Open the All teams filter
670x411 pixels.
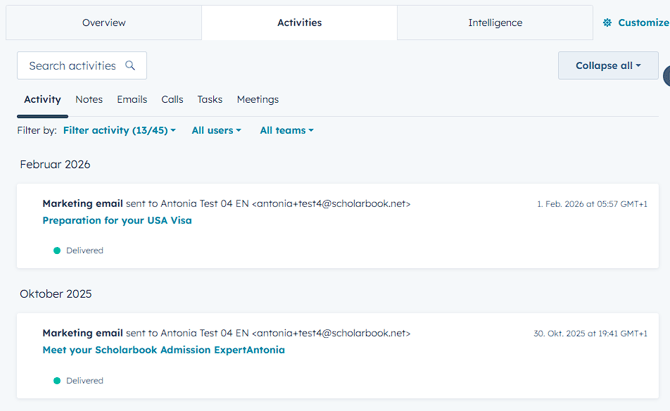(287, 130)
